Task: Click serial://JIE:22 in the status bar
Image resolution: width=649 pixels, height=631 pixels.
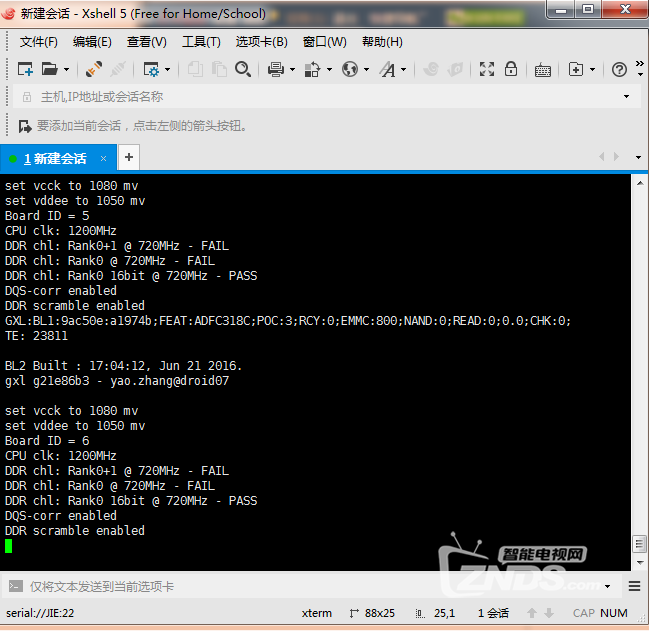Action: [x=40, y=613]
